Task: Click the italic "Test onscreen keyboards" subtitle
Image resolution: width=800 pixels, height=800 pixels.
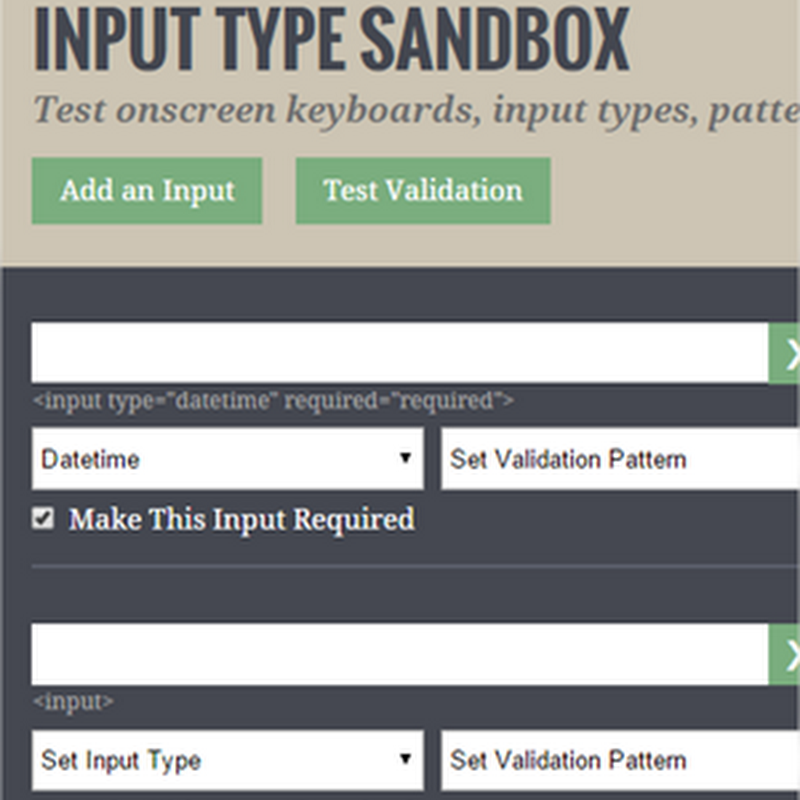Action: pos(252,110)
